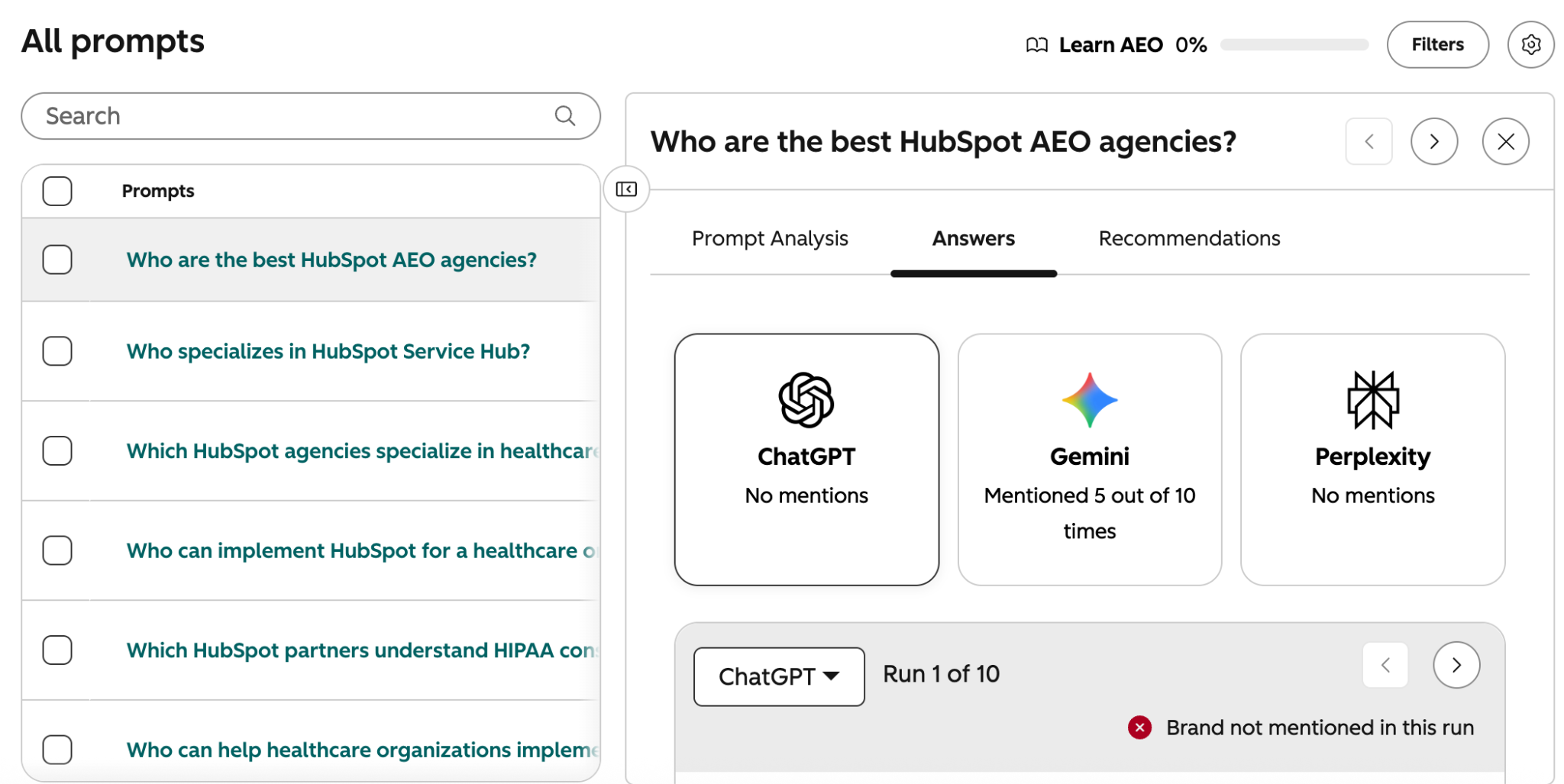
Task: Close the prompt detail panel
Action: click(x=1505, y=141)
